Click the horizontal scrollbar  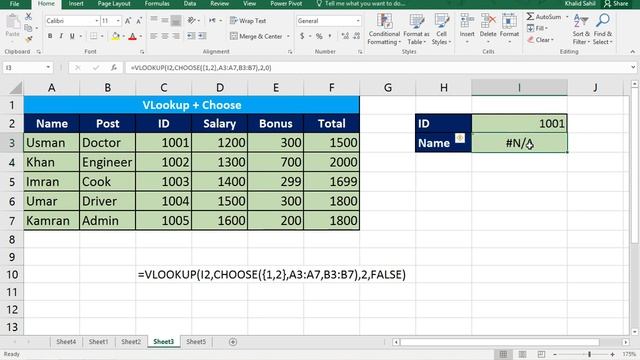(x=500, y=342)
